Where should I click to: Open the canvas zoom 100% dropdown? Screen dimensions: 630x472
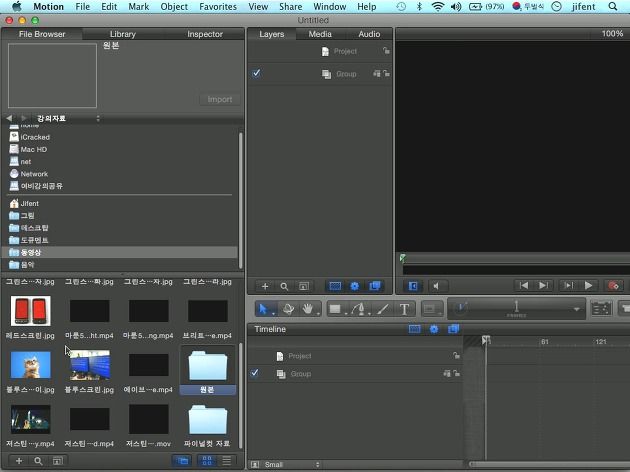tap(612, 34)
